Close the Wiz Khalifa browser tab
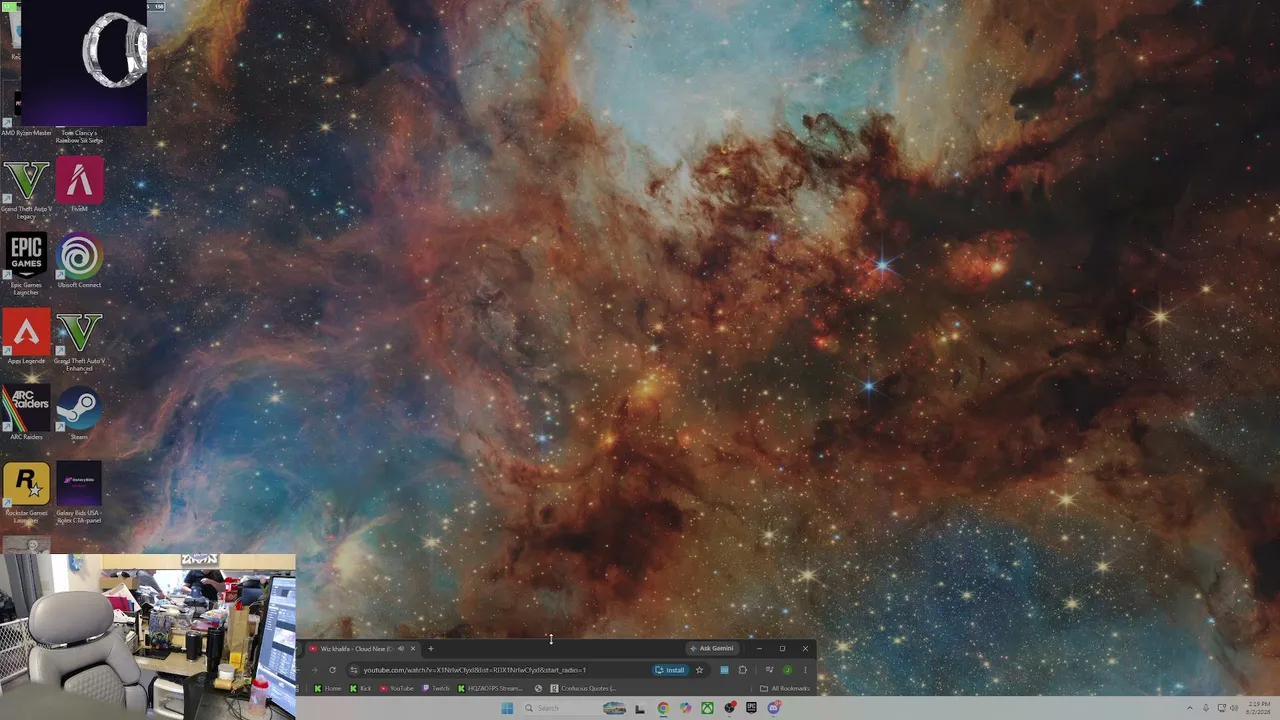The height and width of the screenshot is (720, 1280). tap(412, 649)
